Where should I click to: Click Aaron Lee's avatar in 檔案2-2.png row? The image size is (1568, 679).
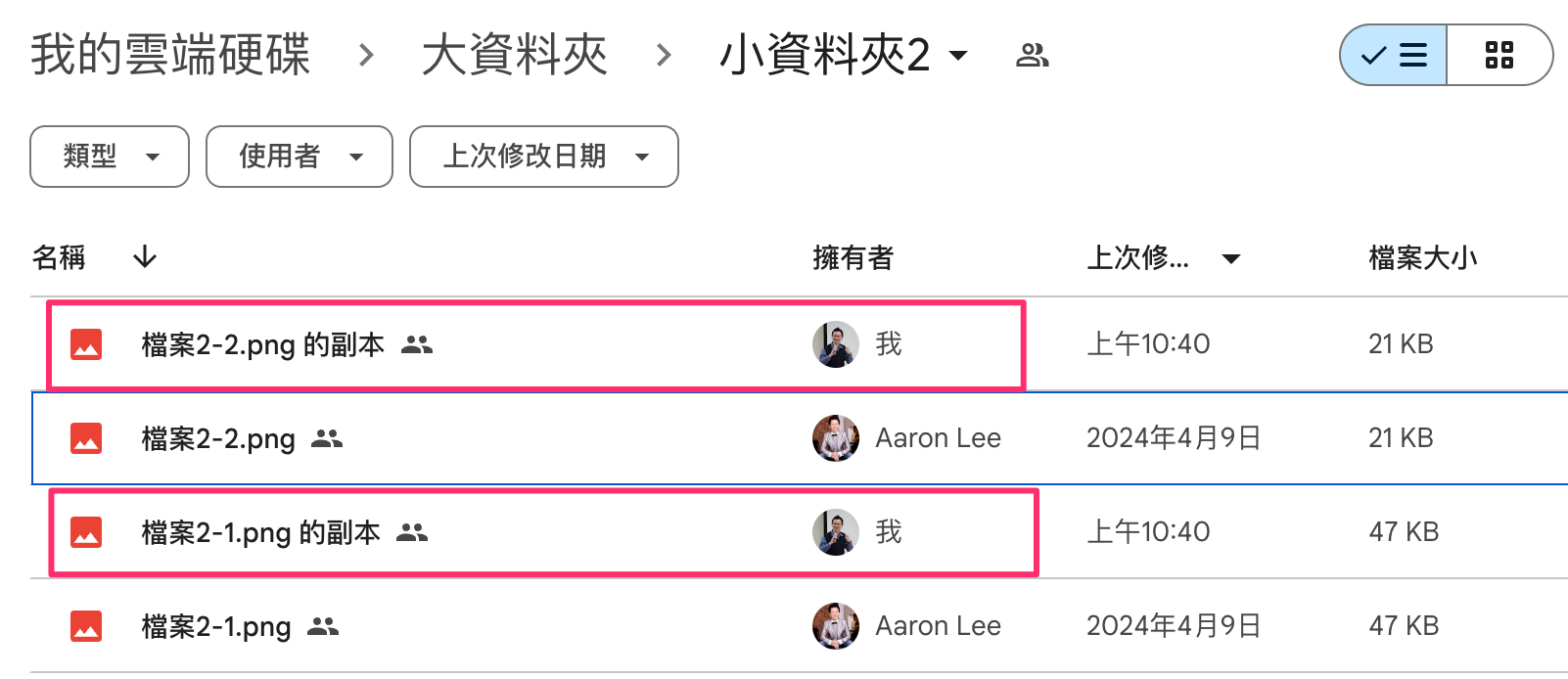click(x=835, y=438)
